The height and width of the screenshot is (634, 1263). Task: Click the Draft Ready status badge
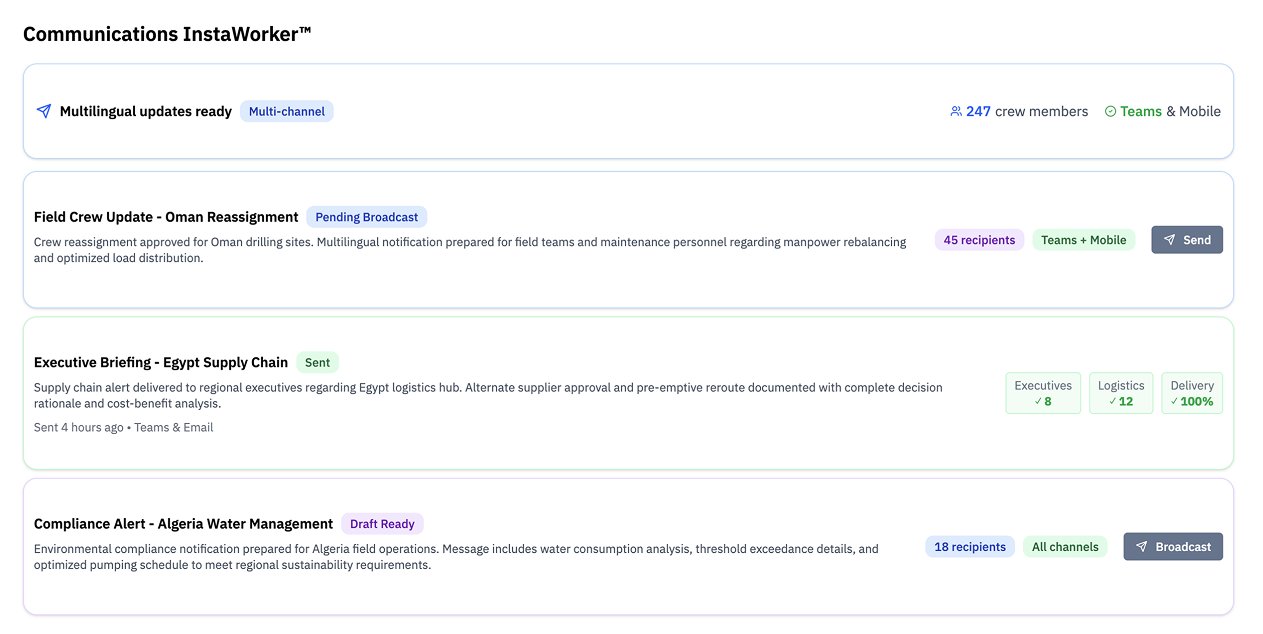click(382, 524)
